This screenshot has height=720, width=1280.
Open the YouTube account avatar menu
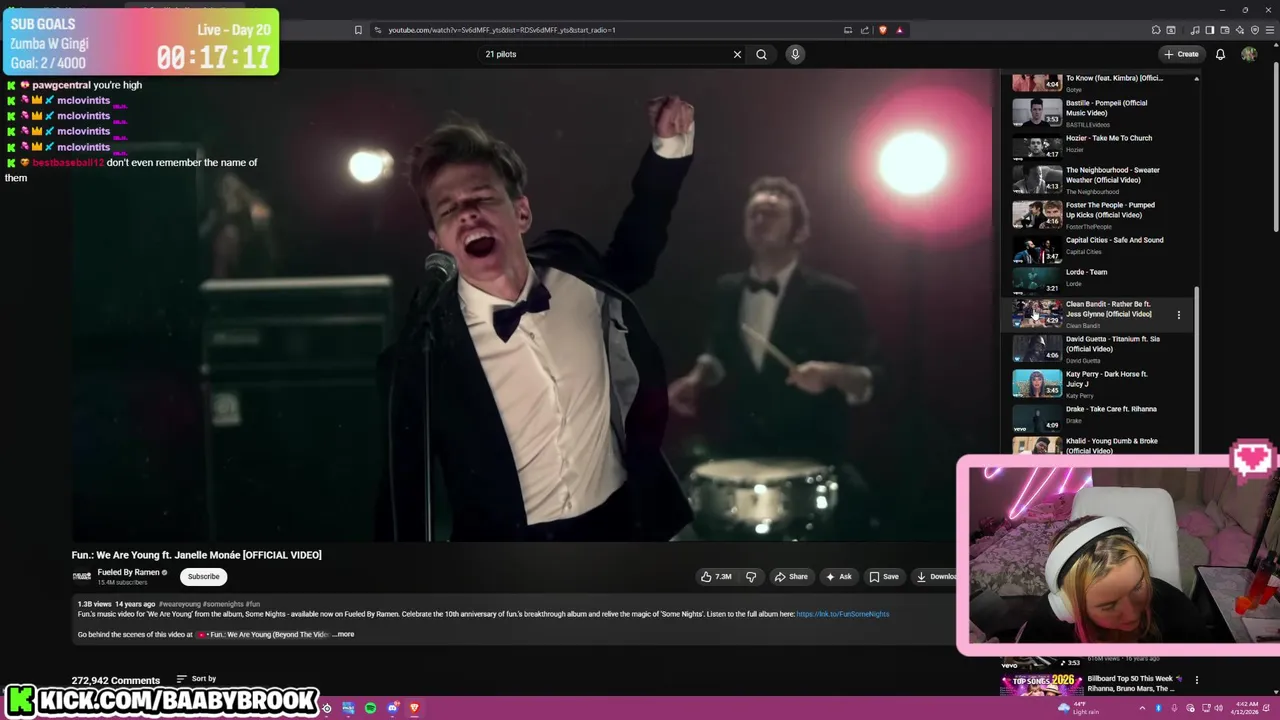click(1249, 54)
